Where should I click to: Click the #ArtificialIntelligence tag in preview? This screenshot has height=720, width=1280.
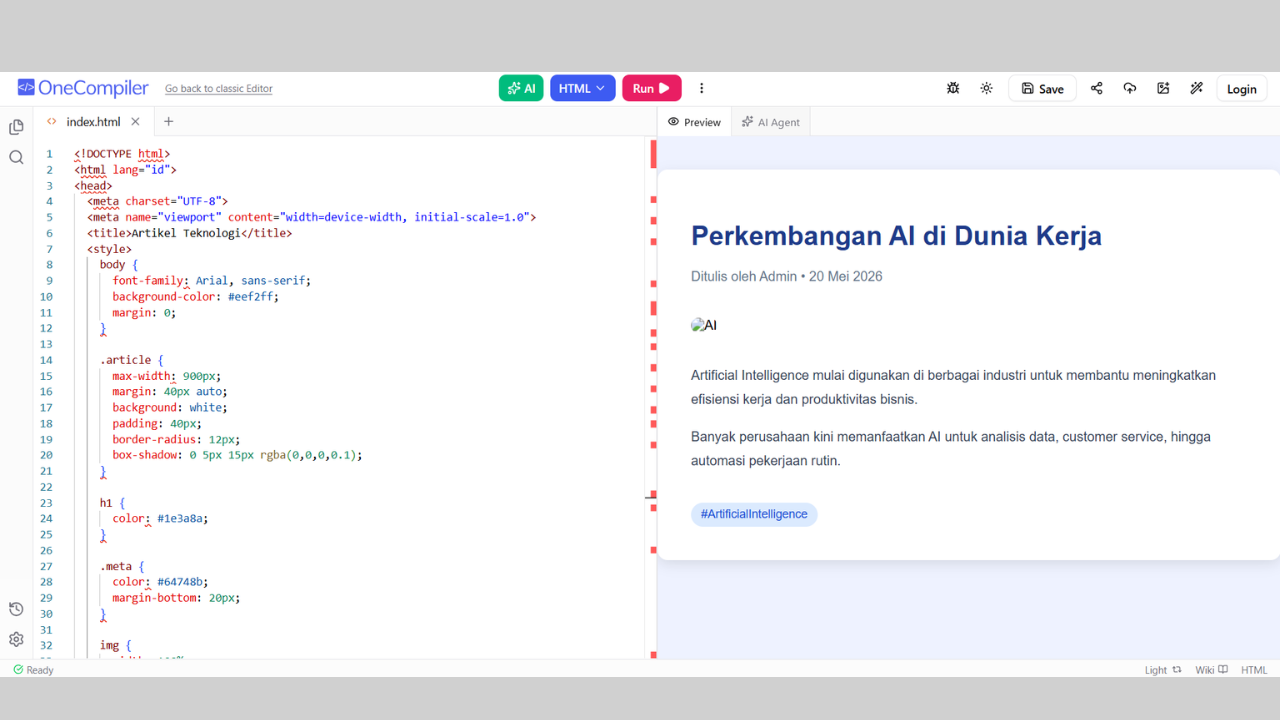pos(754,514)
